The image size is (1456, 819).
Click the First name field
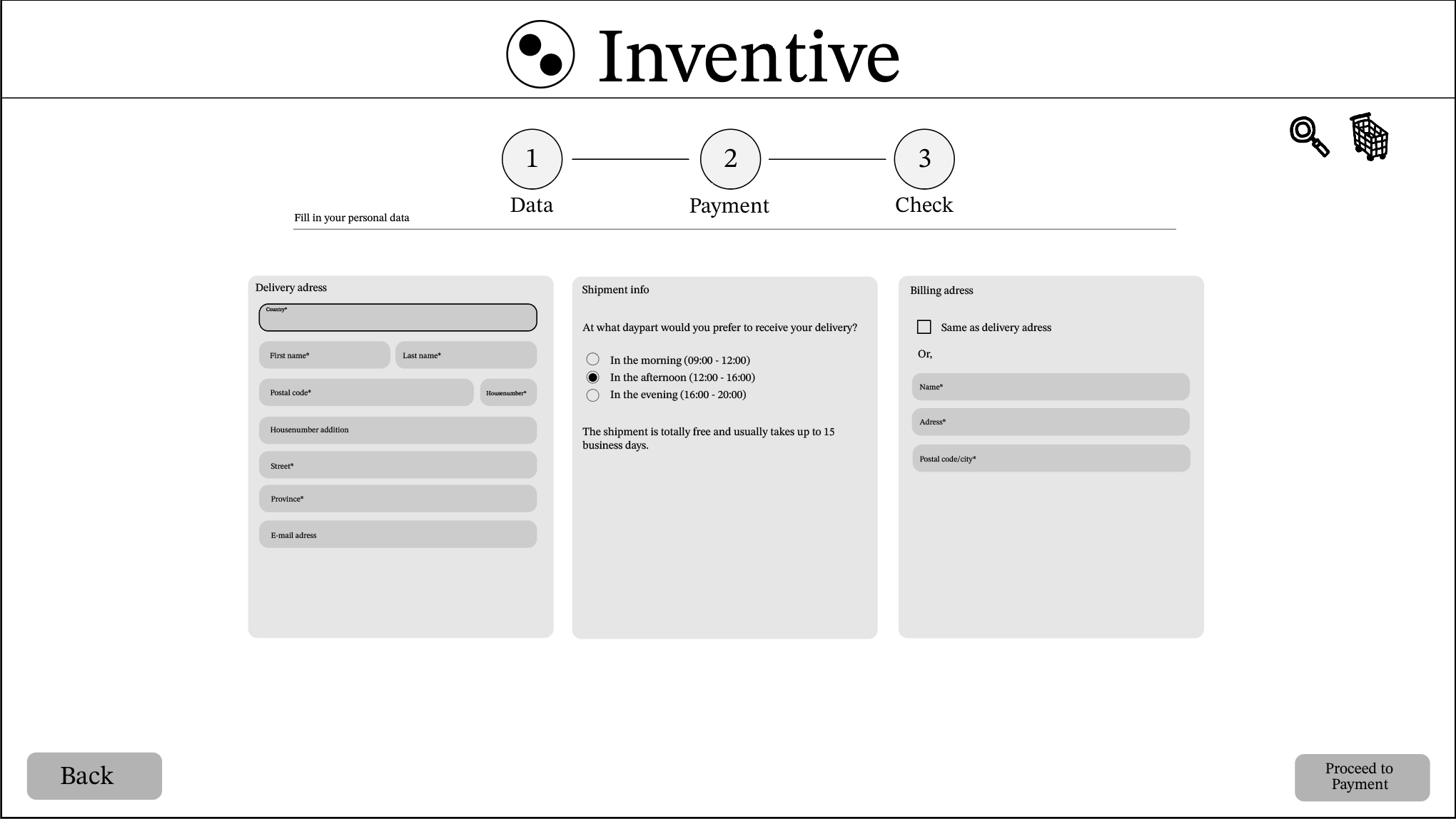[323, 355]
